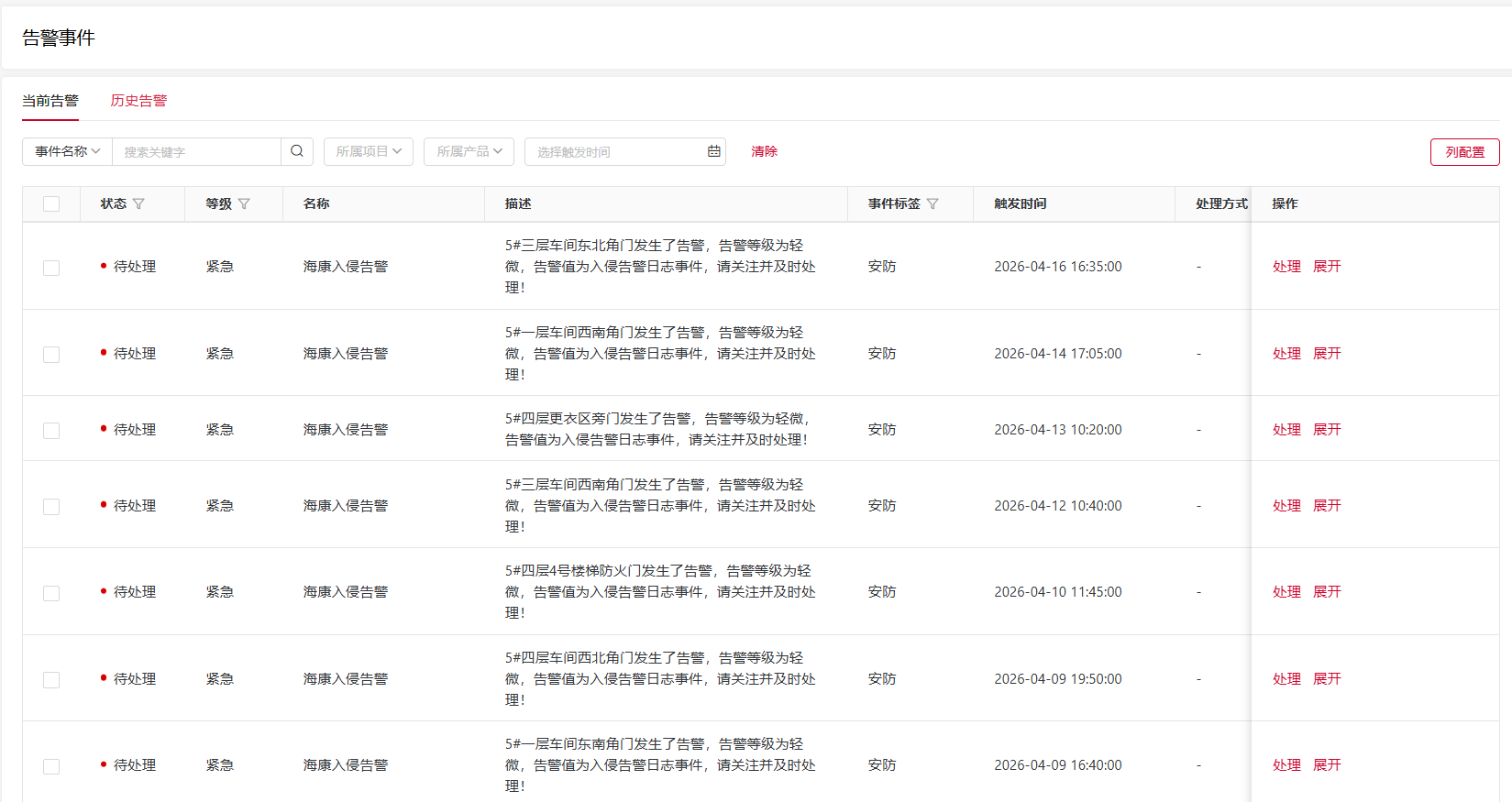Click 待处理 status in 2026-04-16 16:35:00 row
This screenshot has width=1512, height=802.
click(135, 267)
